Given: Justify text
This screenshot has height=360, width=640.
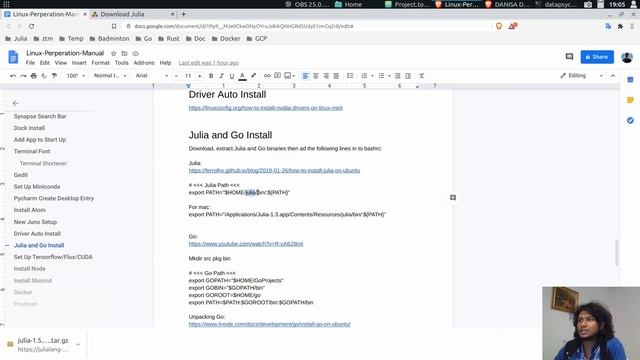Looking at the screenshot, I should pyautogui.click(x=336, y=76).
